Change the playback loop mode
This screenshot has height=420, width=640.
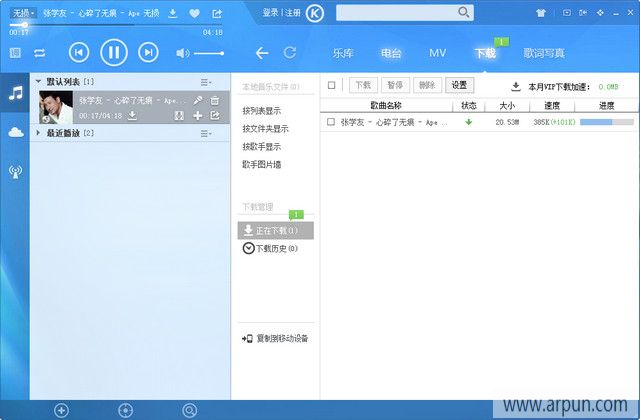[40, 53]
